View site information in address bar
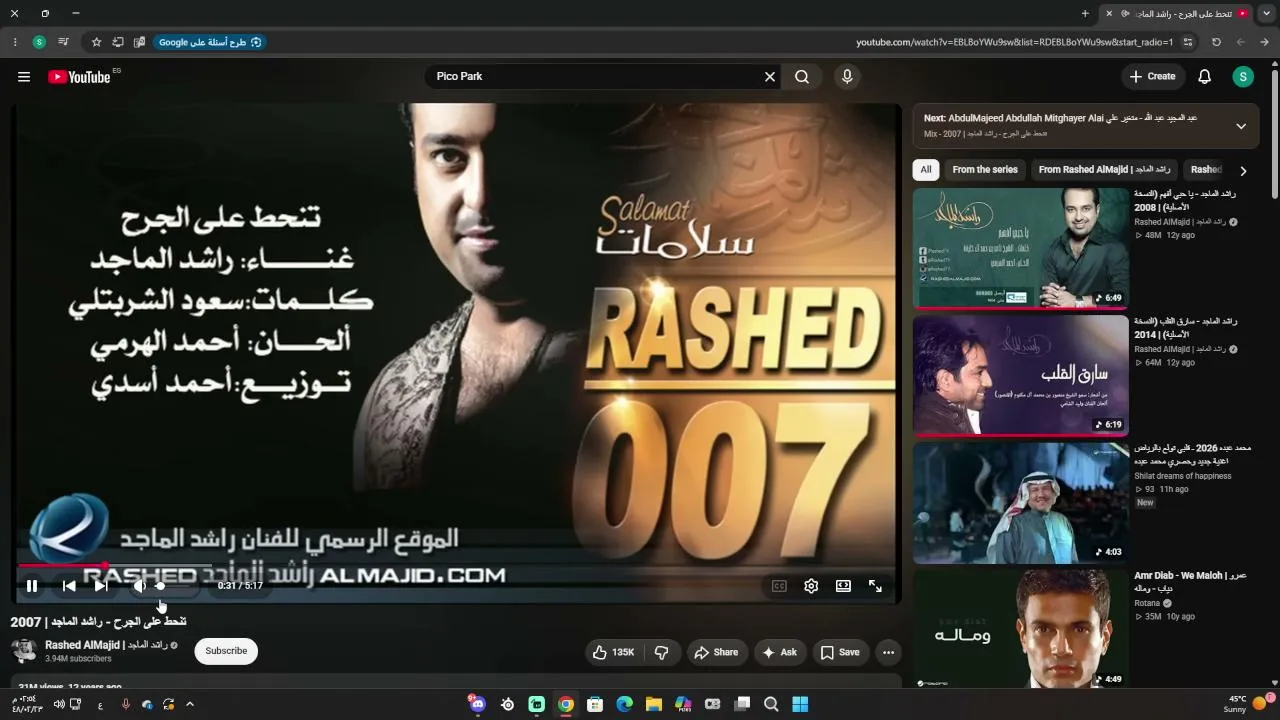Viewport: 1280px width, 720px height. tap(1188, 42)
